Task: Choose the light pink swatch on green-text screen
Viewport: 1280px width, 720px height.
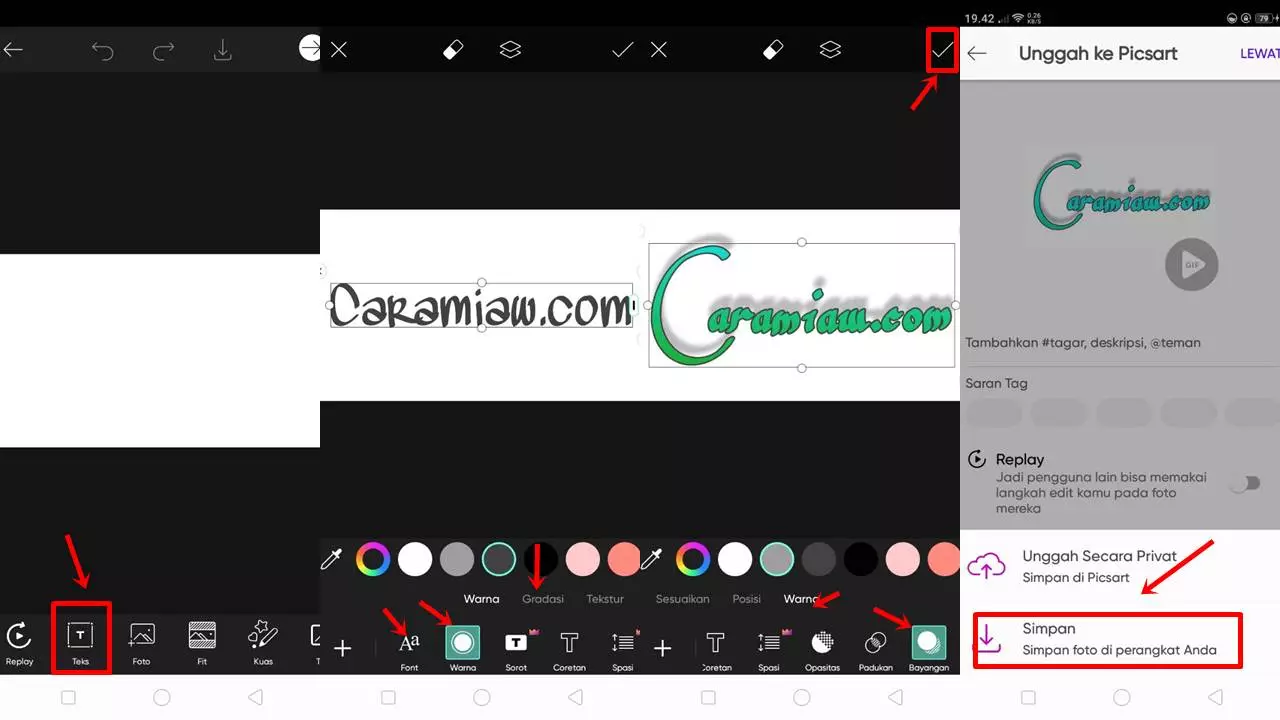Action: tap(902, 559)
